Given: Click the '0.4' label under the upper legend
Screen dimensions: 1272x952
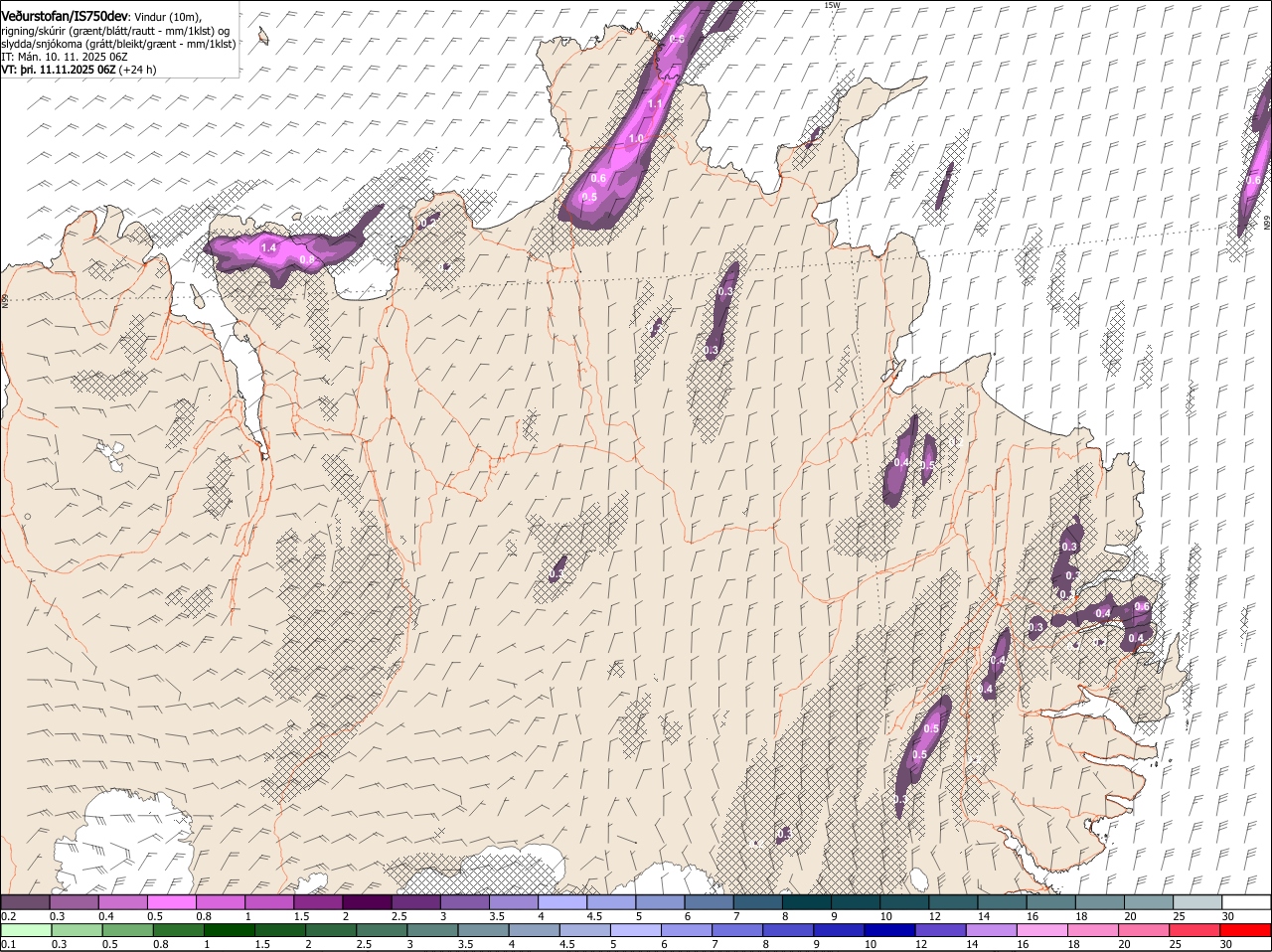Looking at the screenshot, I should pyautogui.click(x=106, y=916).
